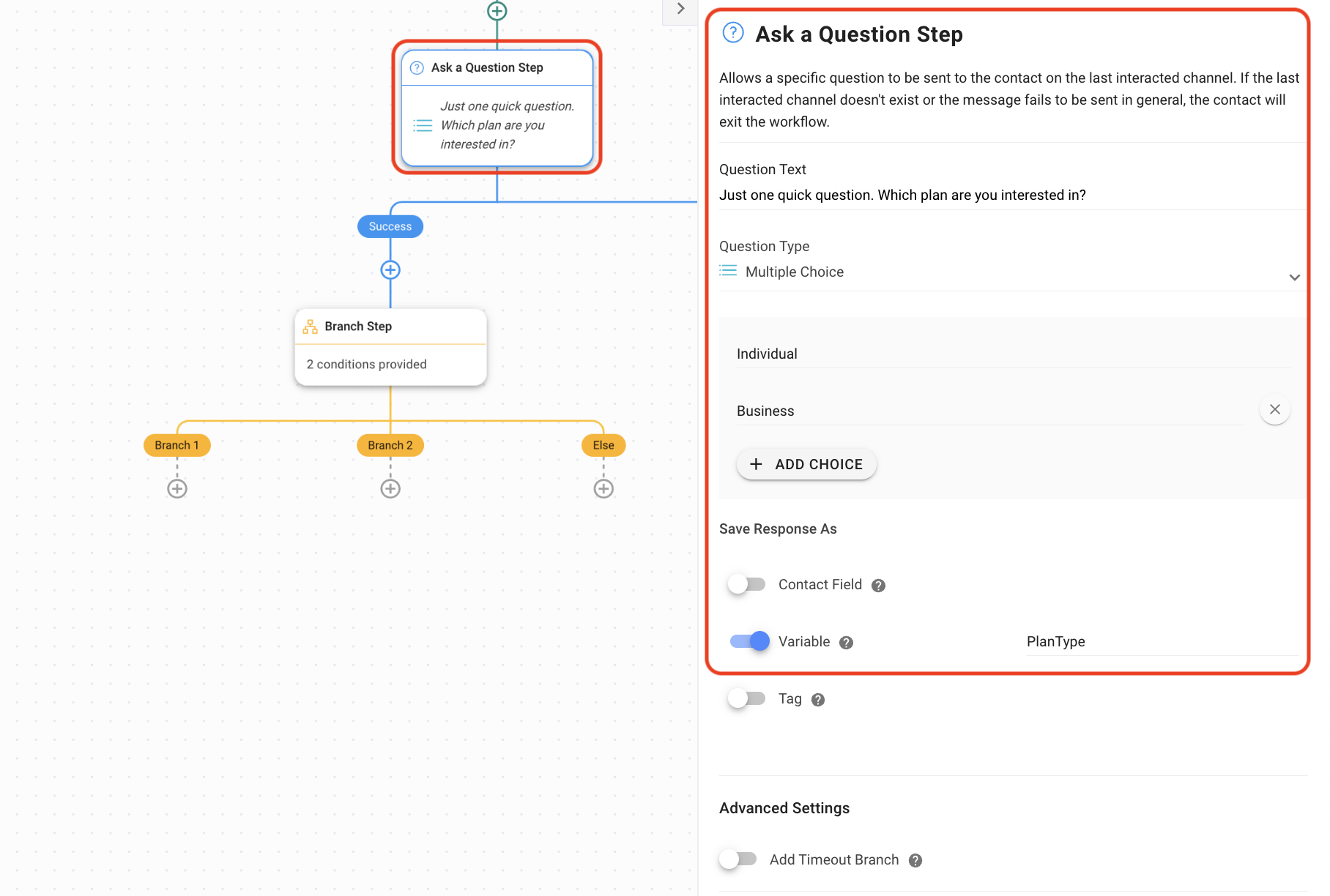Screen dimensions: 1330x896
Task: Enable the Contact Field toggle
Action: tap(747, 584)
